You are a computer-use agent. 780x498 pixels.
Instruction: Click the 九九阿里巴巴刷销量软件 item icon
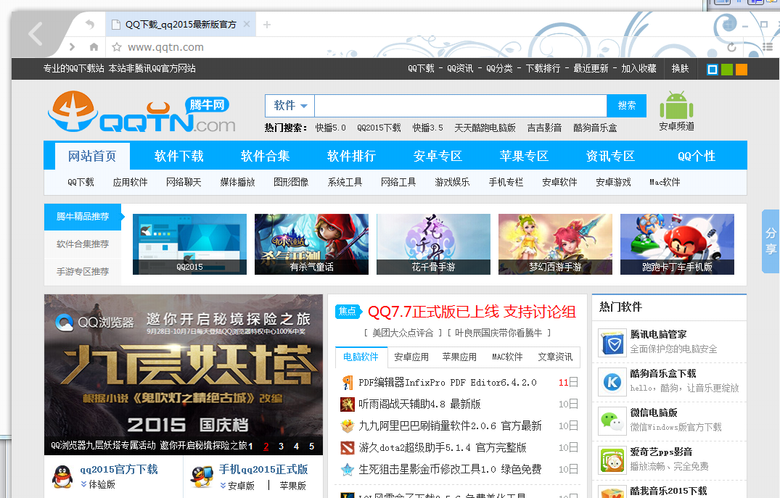click(347, 426)
